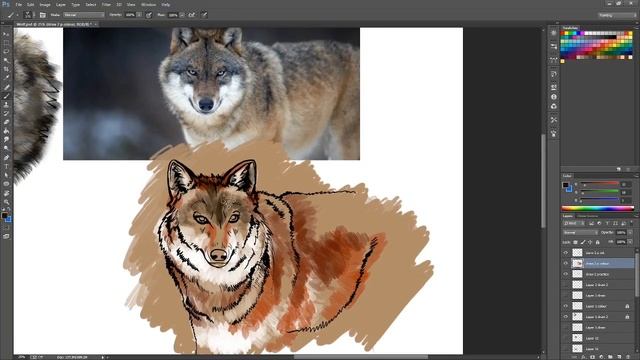Viewport: 640px width, 360px height.
Task: Hide the topmost layer via eye icon
Action: (566, 253)
